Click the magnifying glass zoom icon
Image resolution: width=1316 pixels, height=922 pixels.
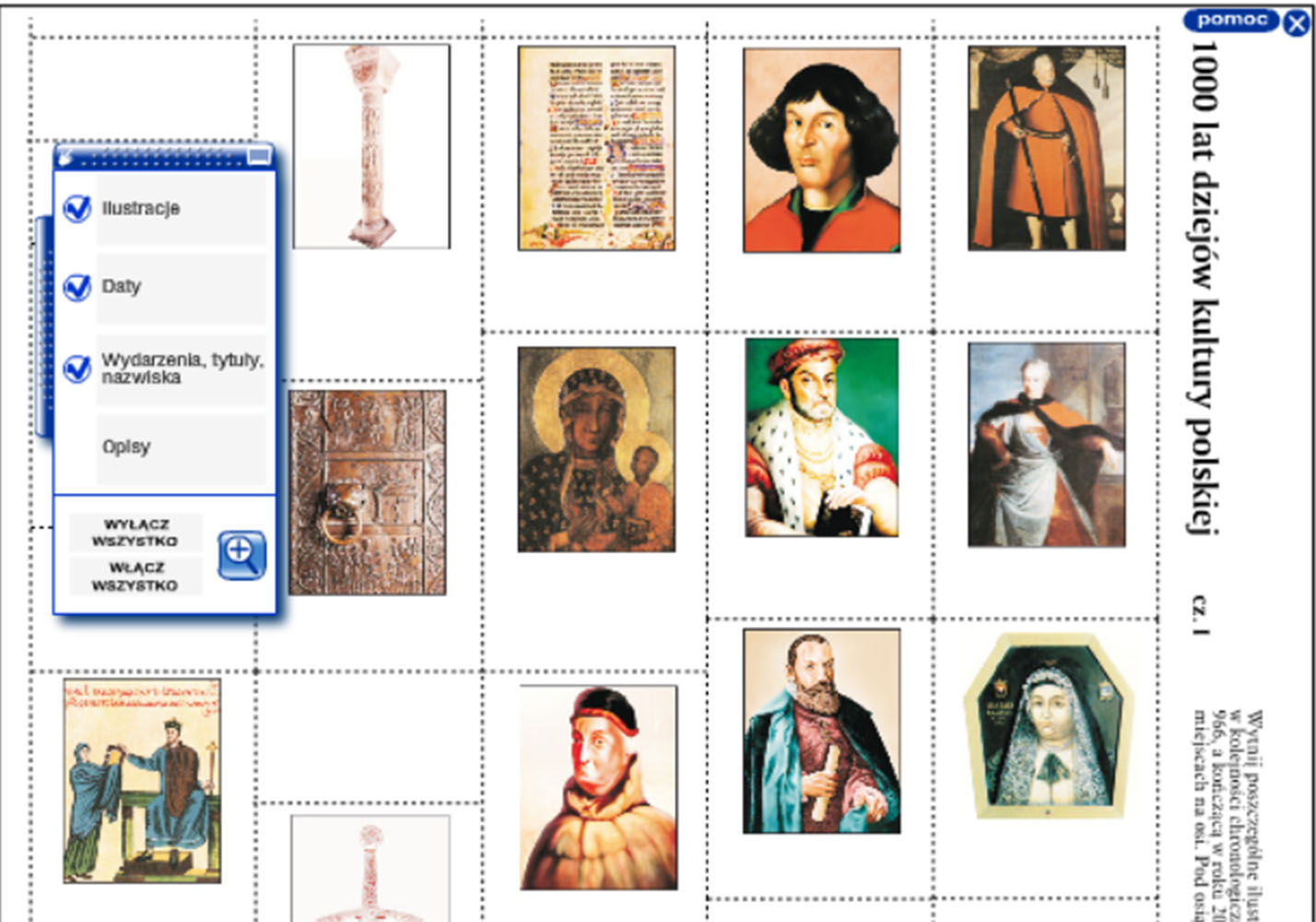241,555
